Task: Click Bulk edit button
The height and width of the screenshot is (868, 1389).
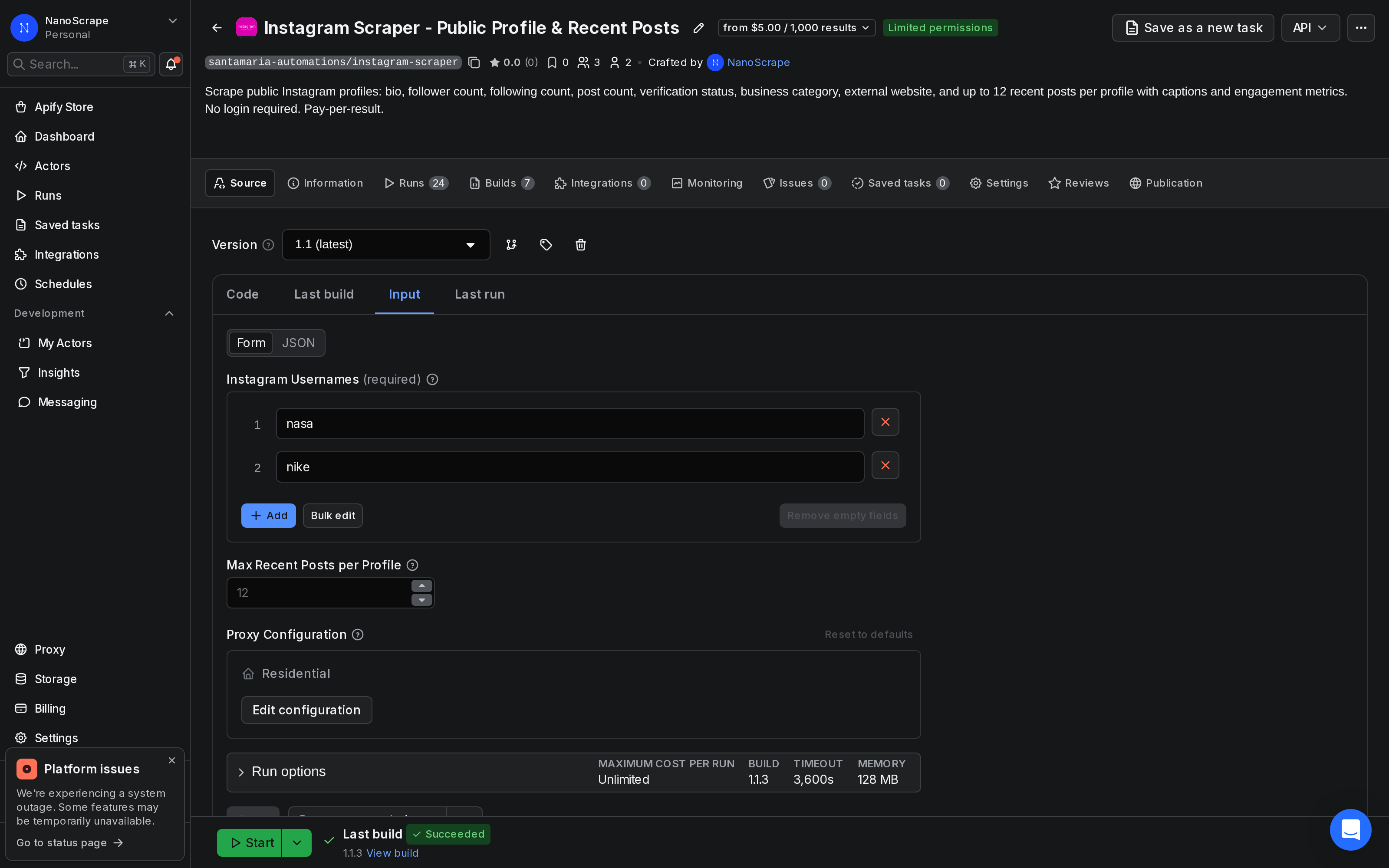Action: point(333,516)
